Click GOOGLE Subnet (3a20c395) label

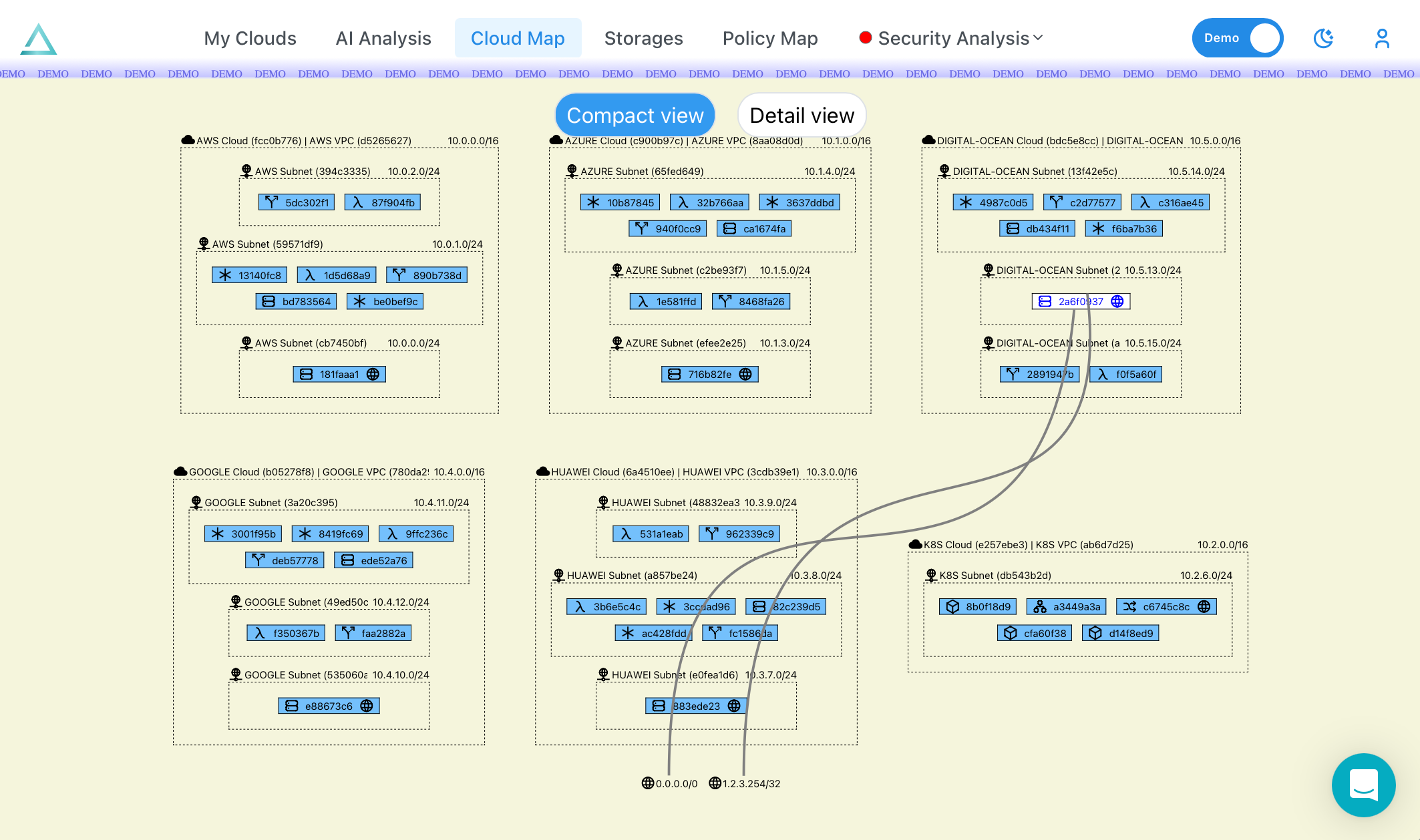(x=271, y=503)
